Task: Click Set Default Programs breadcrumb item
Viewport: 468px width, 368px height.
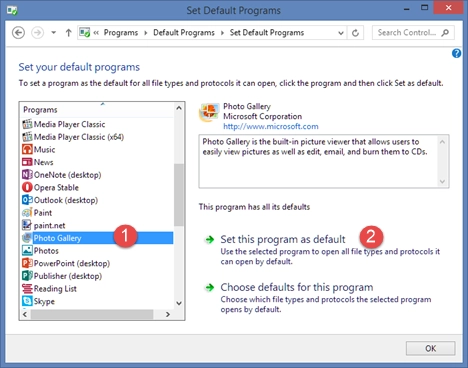Action: point(267,33)
